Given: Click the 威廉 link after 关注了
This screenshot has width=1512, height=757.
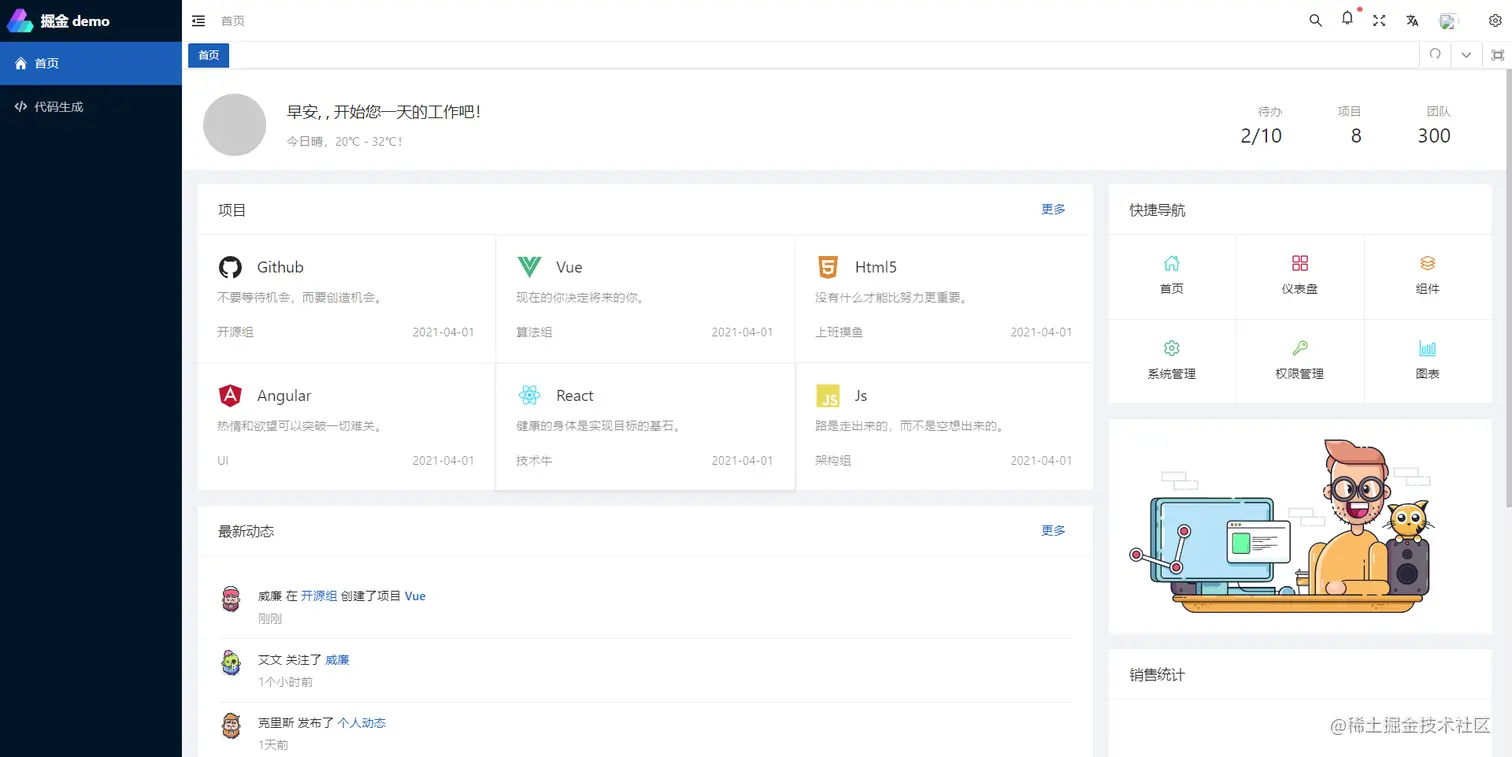Looking at the screenshot, I should tap(337, 660).
